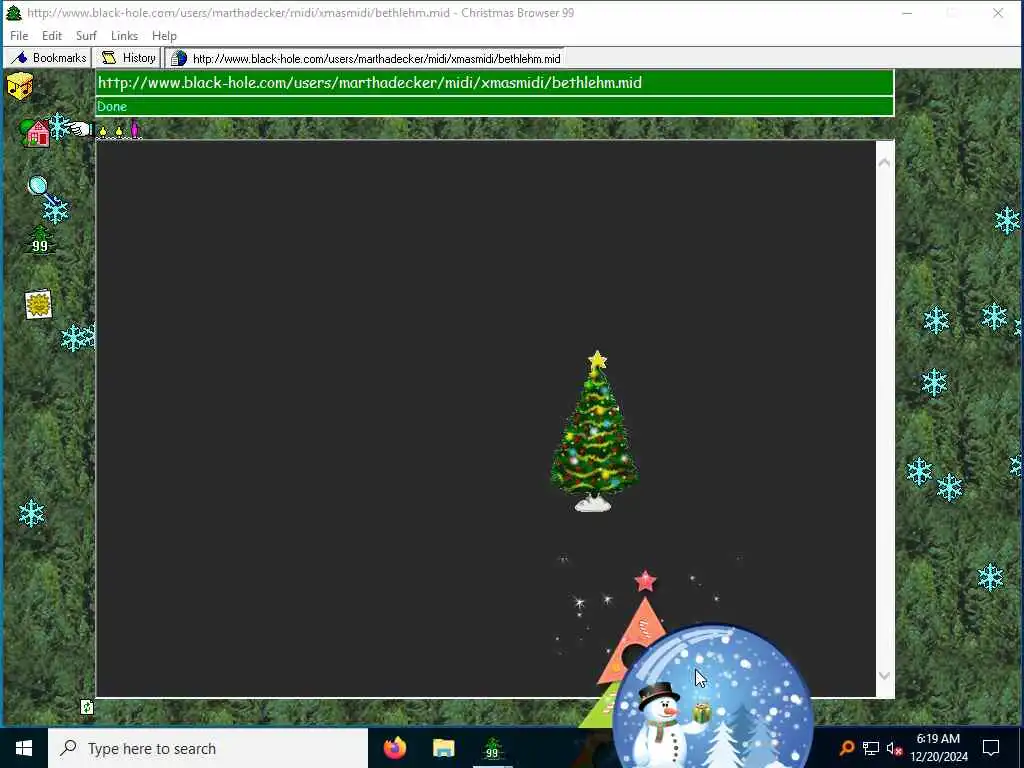Click the green tree 99 sidebar icon
Viewport: 1024px width, 768px height.
click(x=40, y=240)
